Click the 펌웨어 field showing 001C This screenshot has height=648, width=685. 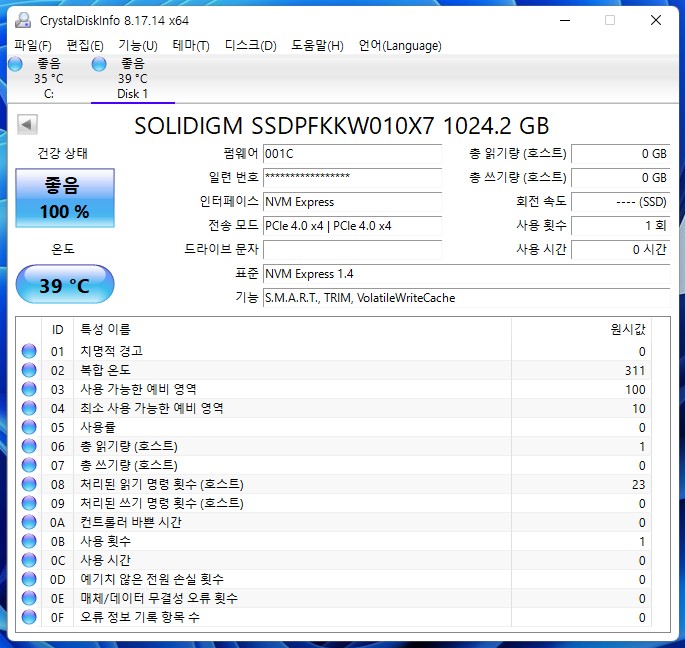pos(352,154)
